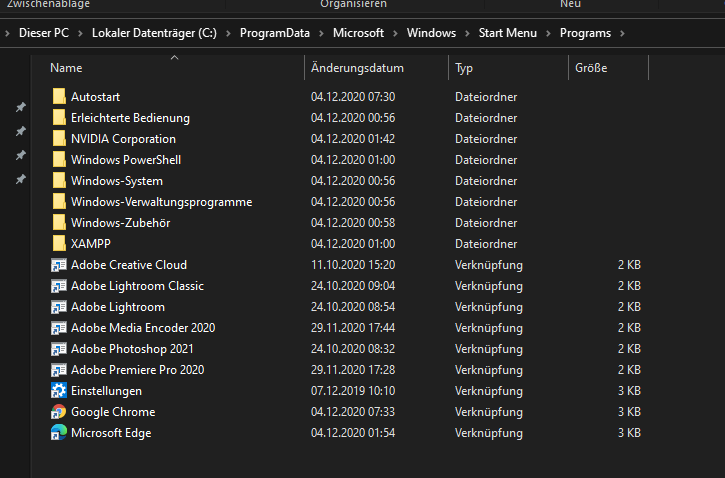Viewport: 725px width, 478px height.
Task: Expand the chevron before Dieser PC
Action: point(7,33)
